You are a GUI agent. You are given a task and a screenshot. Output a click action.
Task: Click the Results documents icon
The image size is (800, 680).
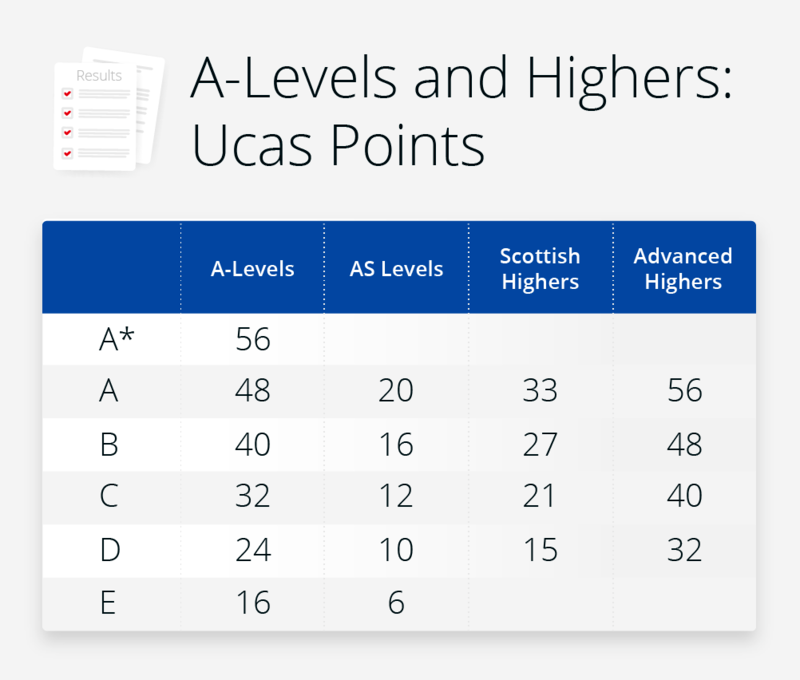point(109,109)
